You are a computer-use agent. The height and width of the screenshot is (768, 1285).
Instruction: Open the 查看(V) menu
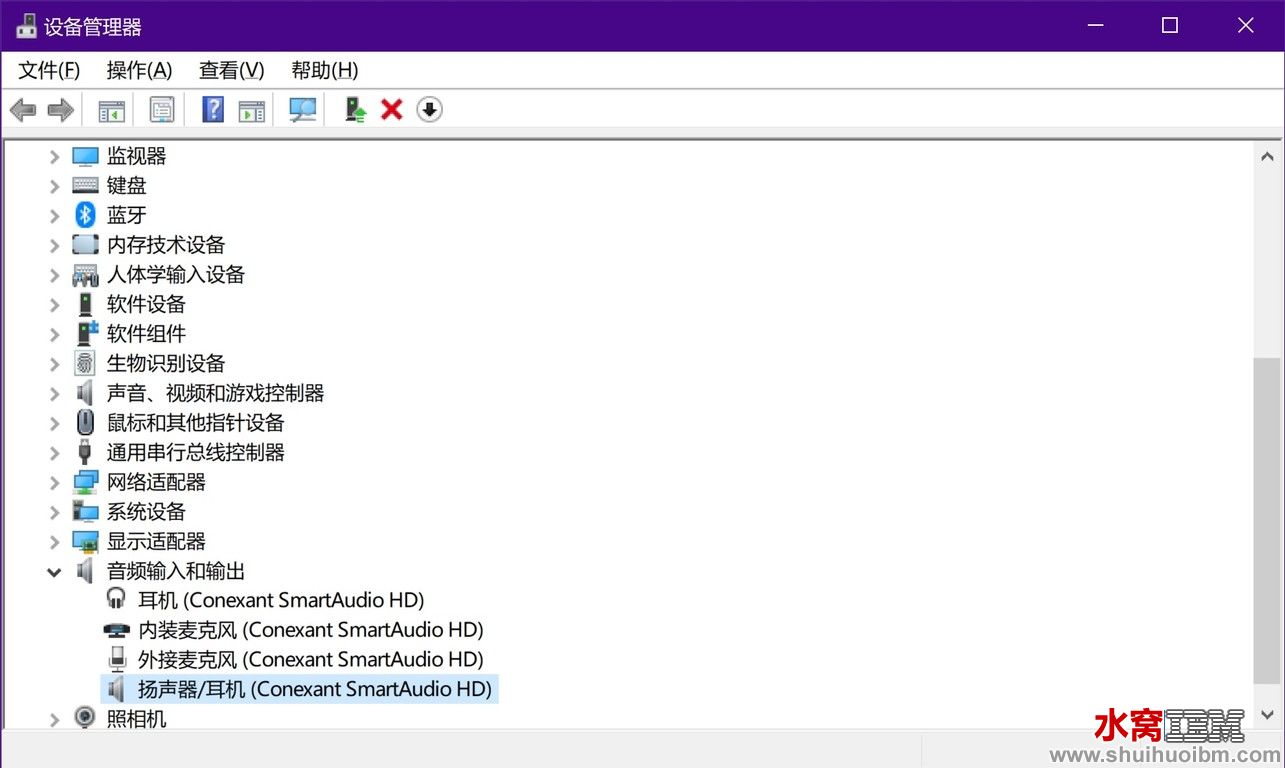tap(231, 70)
